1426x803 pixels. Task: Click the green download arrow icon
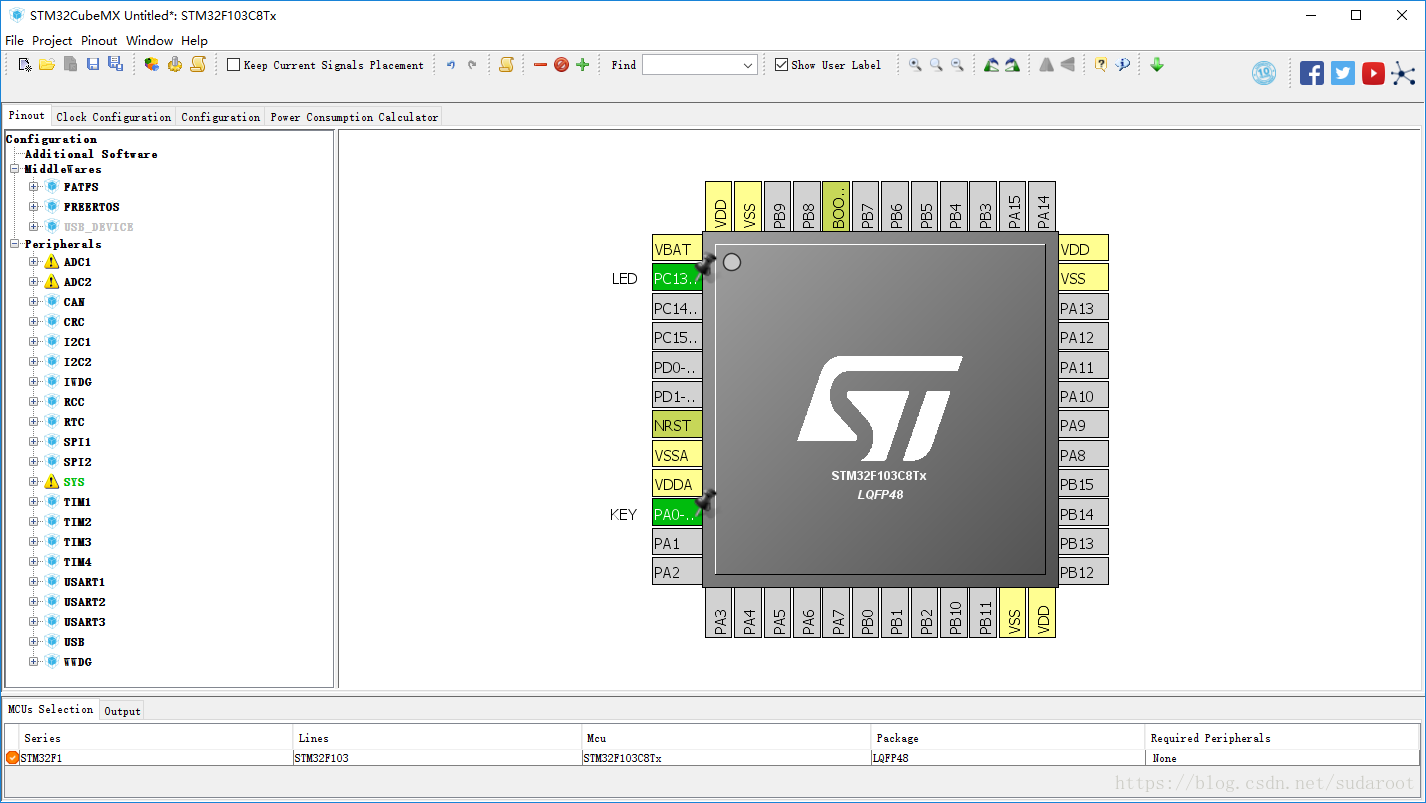(1157, 65)
